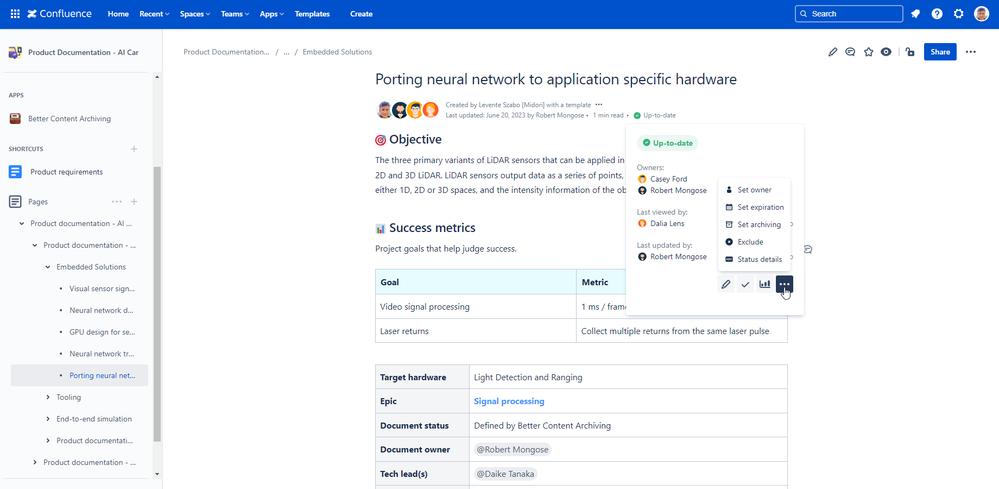This screenshot has width=999, height=489.
Task: Select Set expiration from the menu
Action: pos(760,207)
